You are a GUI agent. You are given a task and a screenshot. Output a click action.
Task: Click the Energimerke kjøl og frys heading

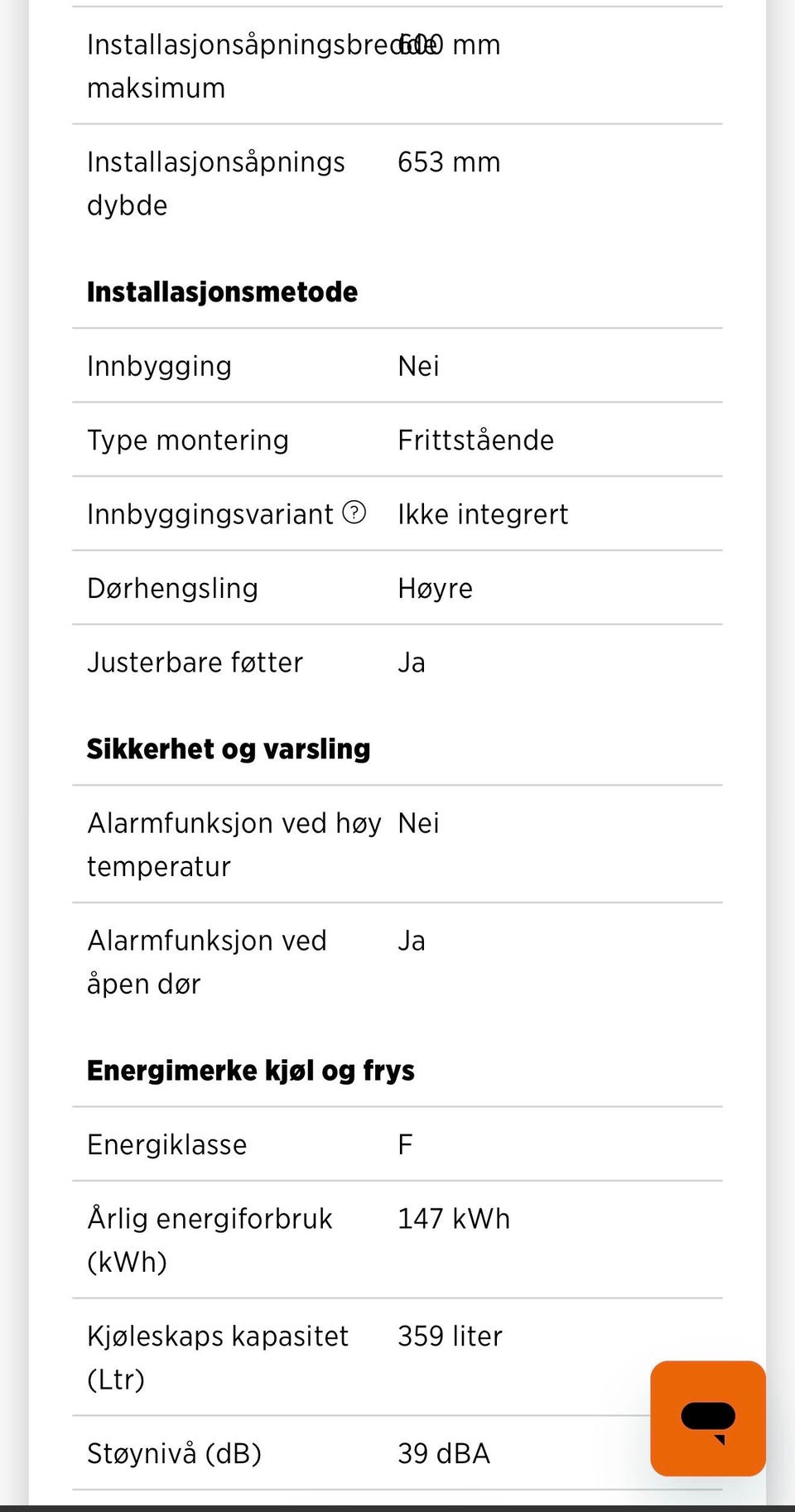point(251,1070)
